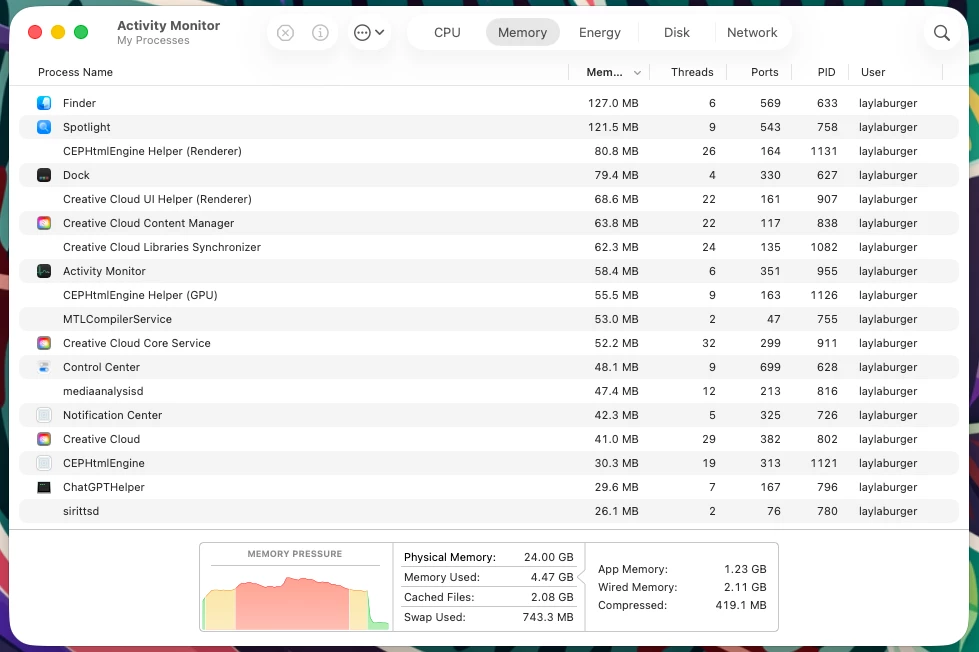The width and height of the screenshot is (979, 652).
Task: Go to the Network tab
Action: tap(752, 32)
